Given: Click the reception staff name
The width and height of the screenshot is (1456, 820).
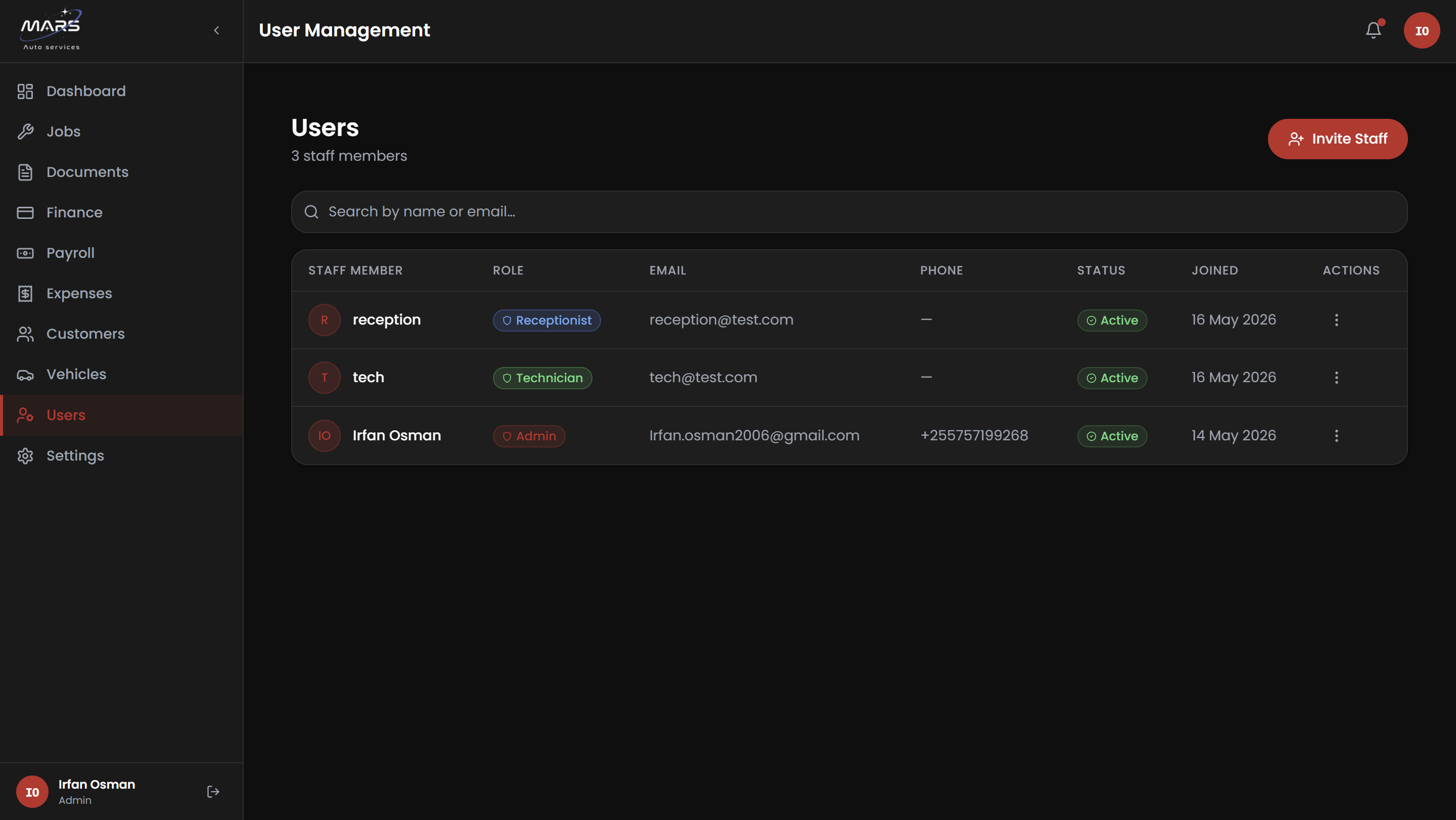Looking at the screenshot, I should point(387,320).
